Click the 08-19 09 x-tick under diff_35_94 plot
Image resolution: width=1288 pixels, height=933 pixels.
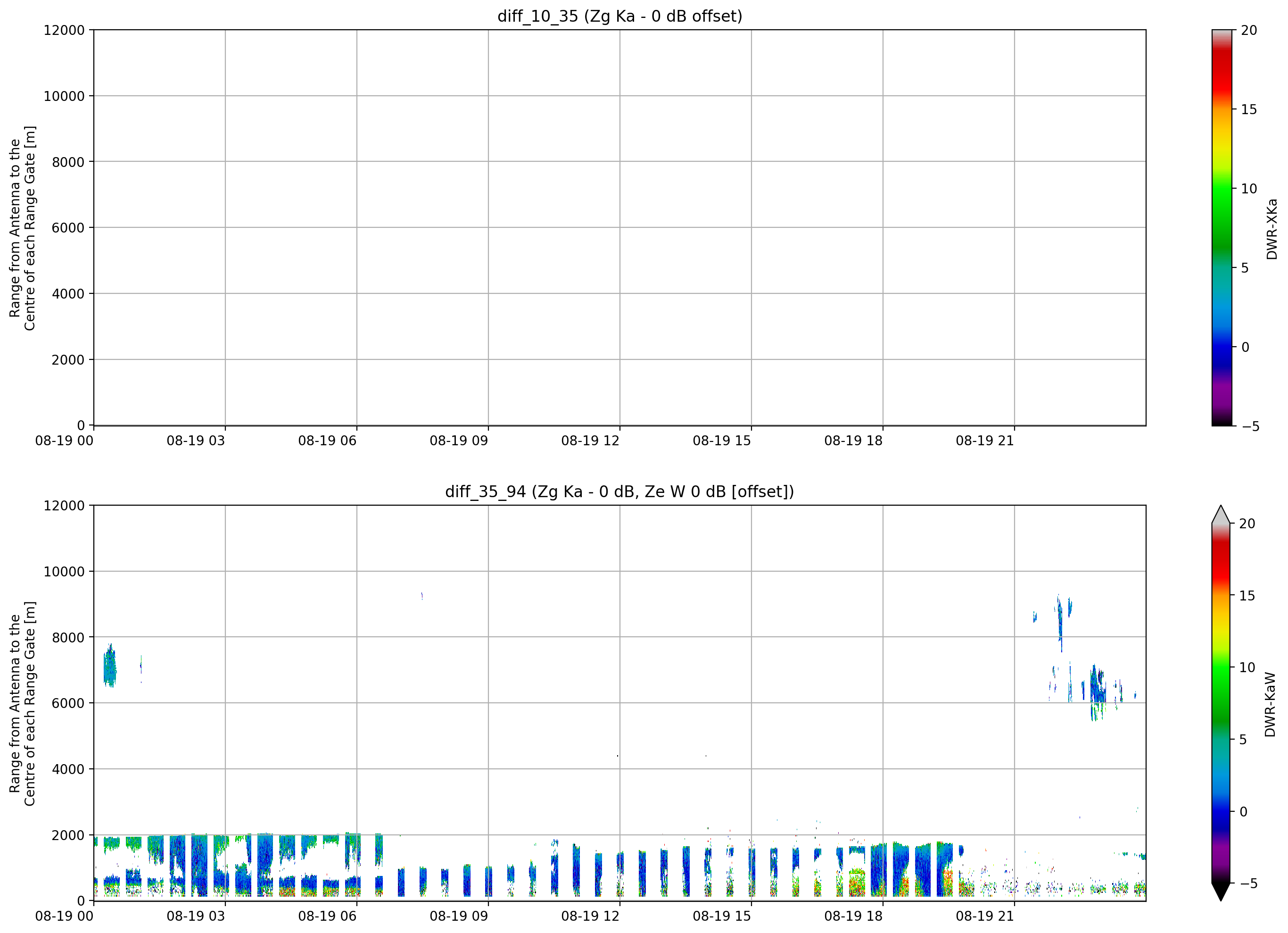click(459, 916)
